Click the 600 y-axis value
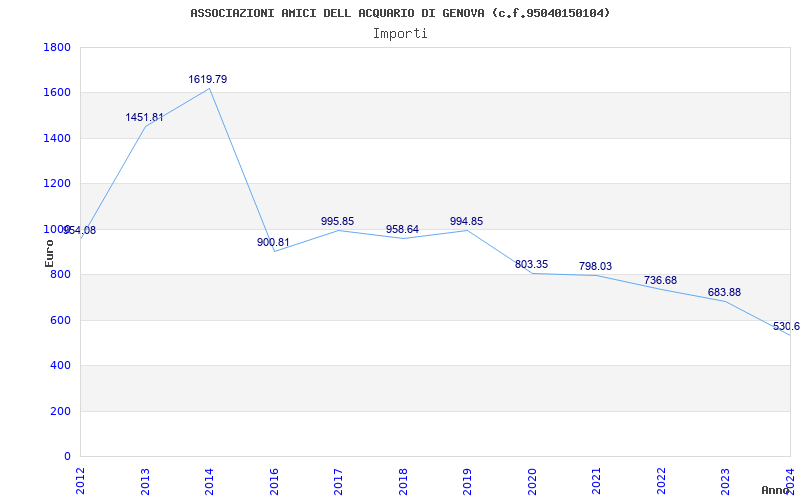This screenshot has height=500, width=800. (x=60, y=320)
